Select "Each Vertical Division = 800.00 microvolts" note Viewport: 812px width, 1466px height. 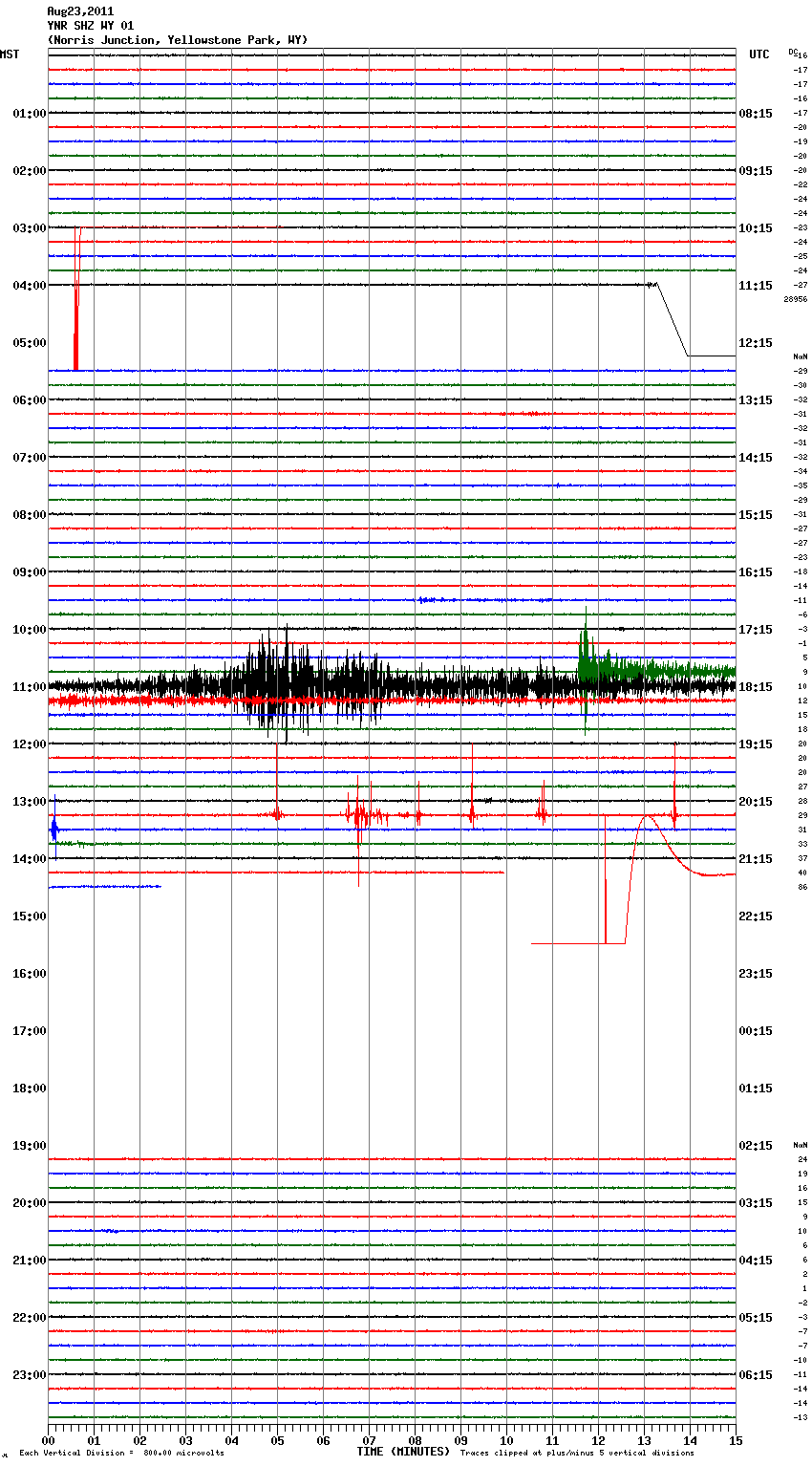(121, 1454)
